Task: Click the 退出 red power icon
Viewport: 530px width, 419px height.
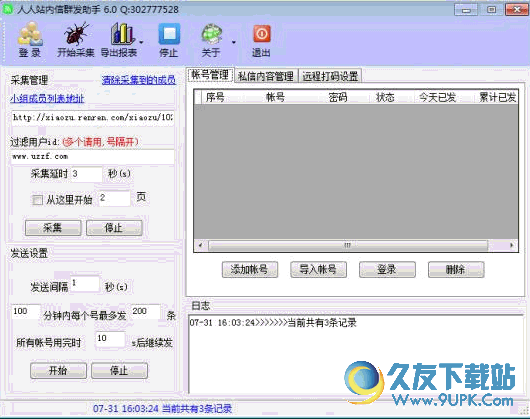Action: (x=262, y=34)
